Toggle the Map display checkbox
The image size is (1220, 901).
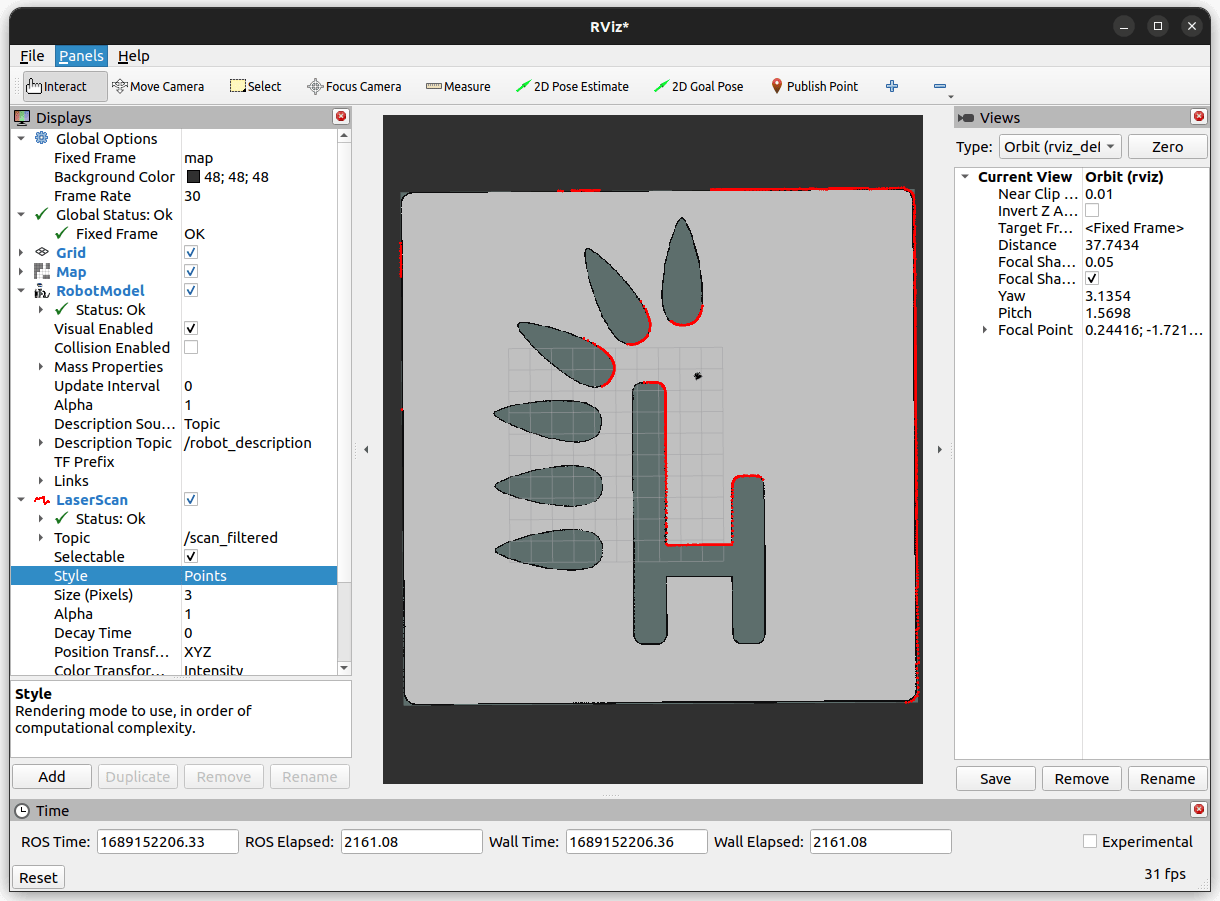(191, 272)
